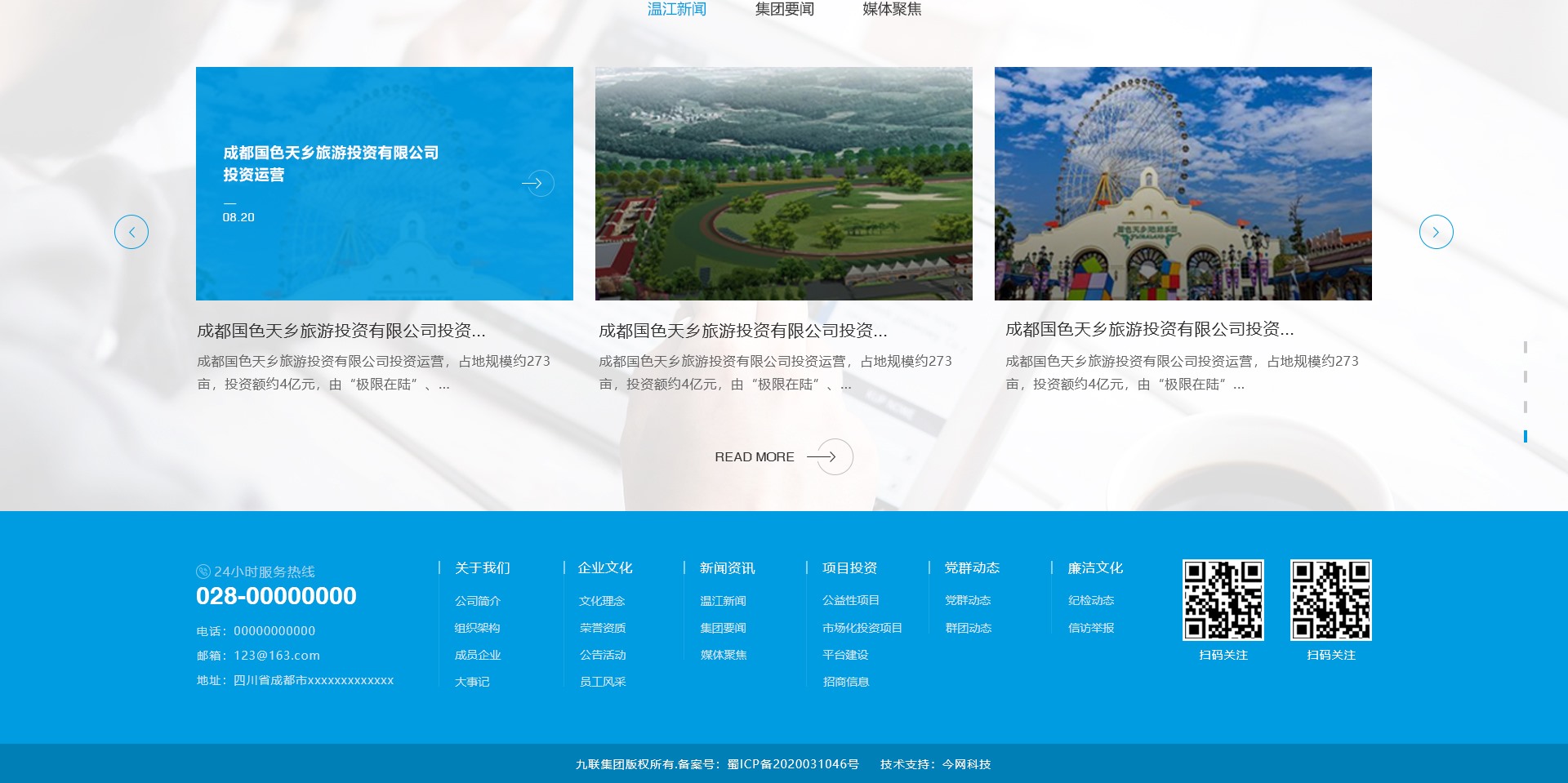Click the 24-hour hotline phone icon
Viewport: 1568px width, 783px height.
pyautogui.click(x=203, y=572)
